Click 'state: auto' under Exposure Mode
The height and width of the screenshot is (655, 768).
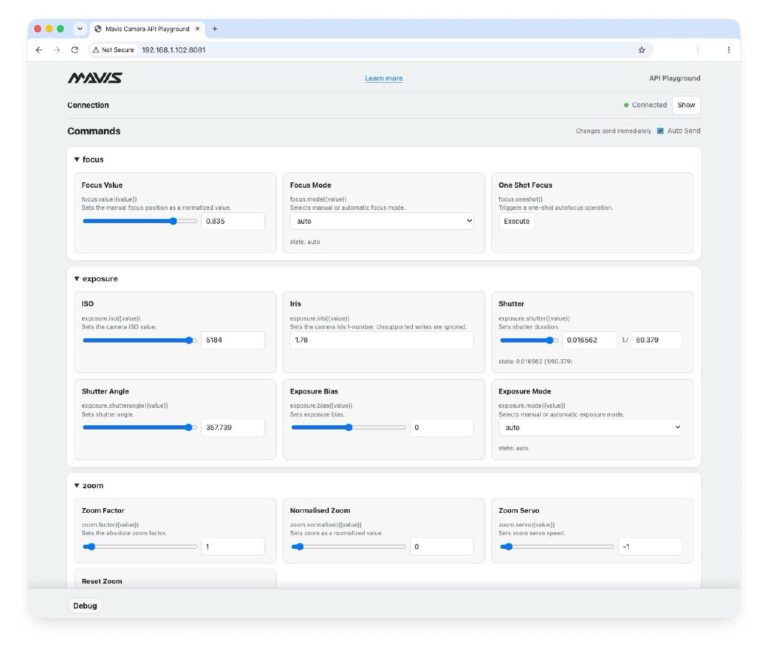[x=513, y=448]
